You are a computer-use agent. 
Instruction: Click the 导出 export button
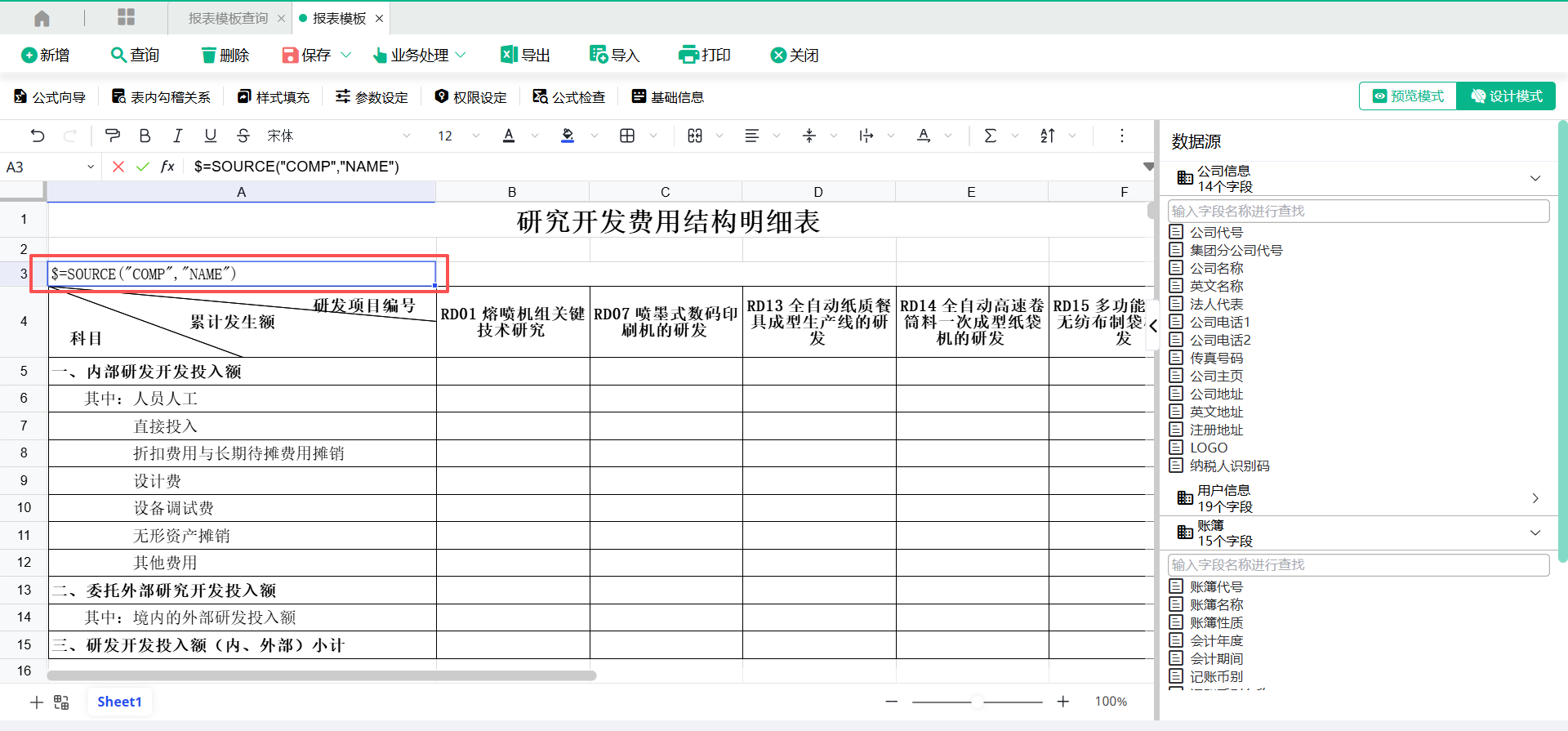pyautogui.click(x=525, y=55)
